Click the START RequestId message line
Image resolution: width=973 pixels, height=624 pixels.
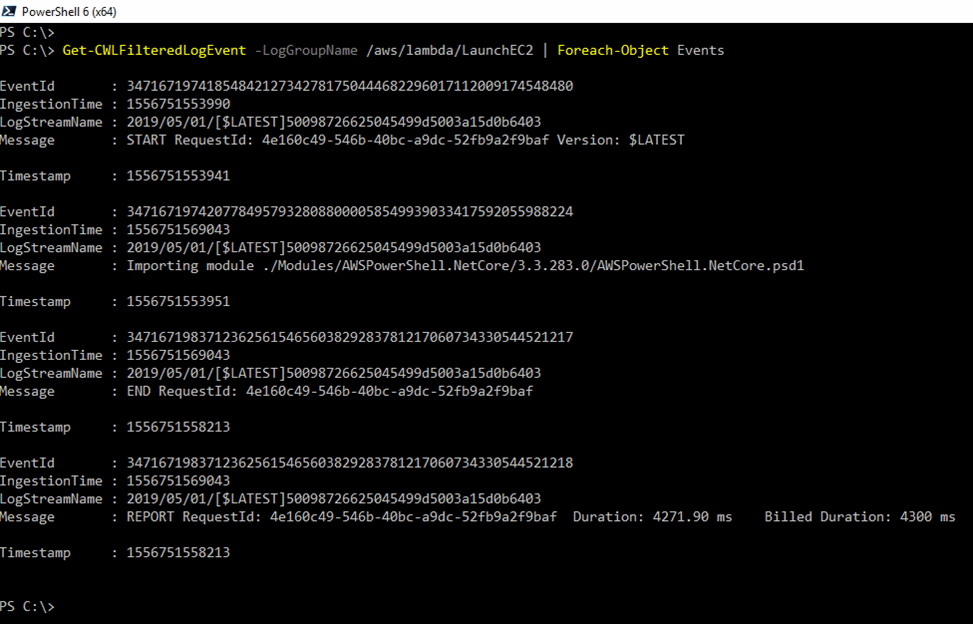pyautogui.click(x=405, y=140)
